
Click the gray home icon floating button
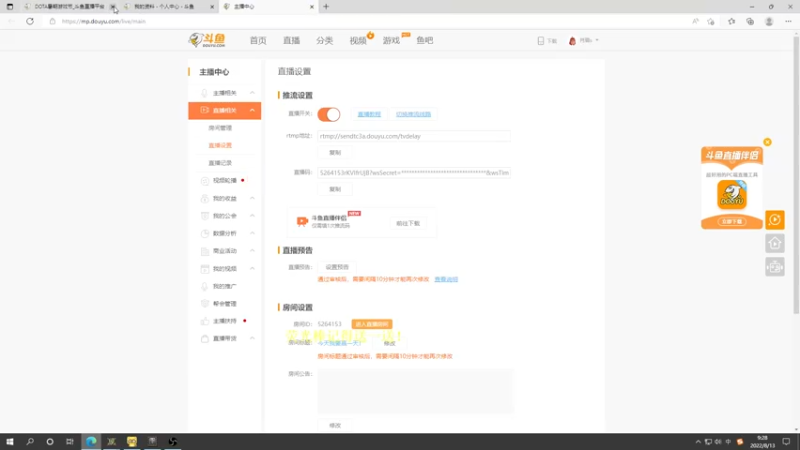(774, 243)
